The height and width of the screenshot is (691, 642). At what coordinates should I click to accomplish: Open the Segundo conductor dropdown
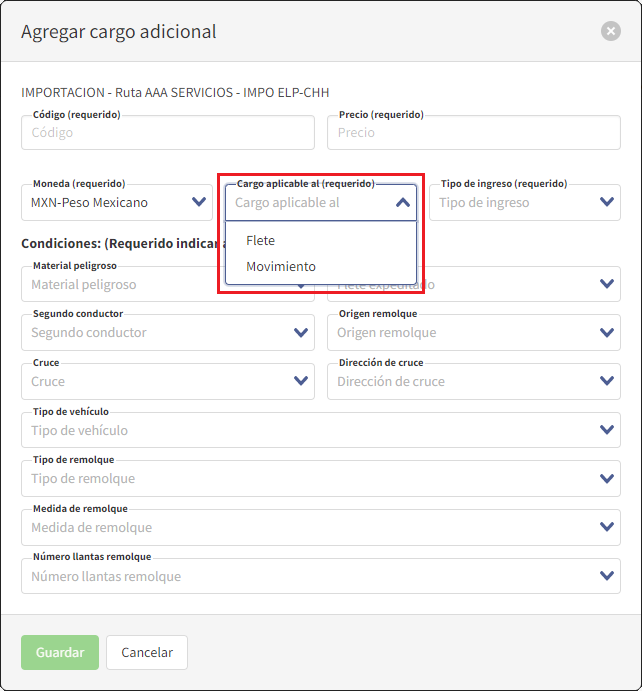click(x=167, y=333)
